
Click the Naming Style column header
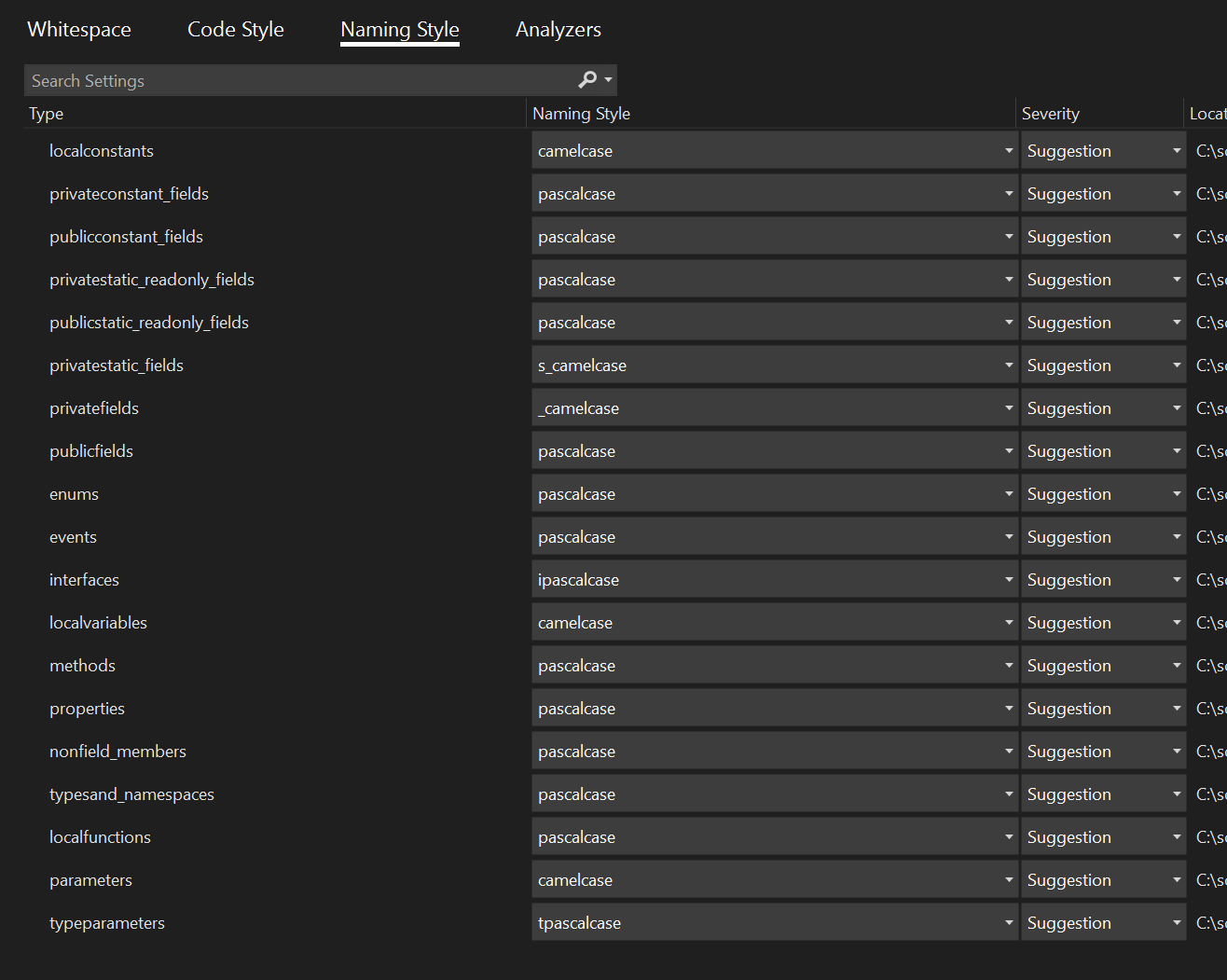582,114
